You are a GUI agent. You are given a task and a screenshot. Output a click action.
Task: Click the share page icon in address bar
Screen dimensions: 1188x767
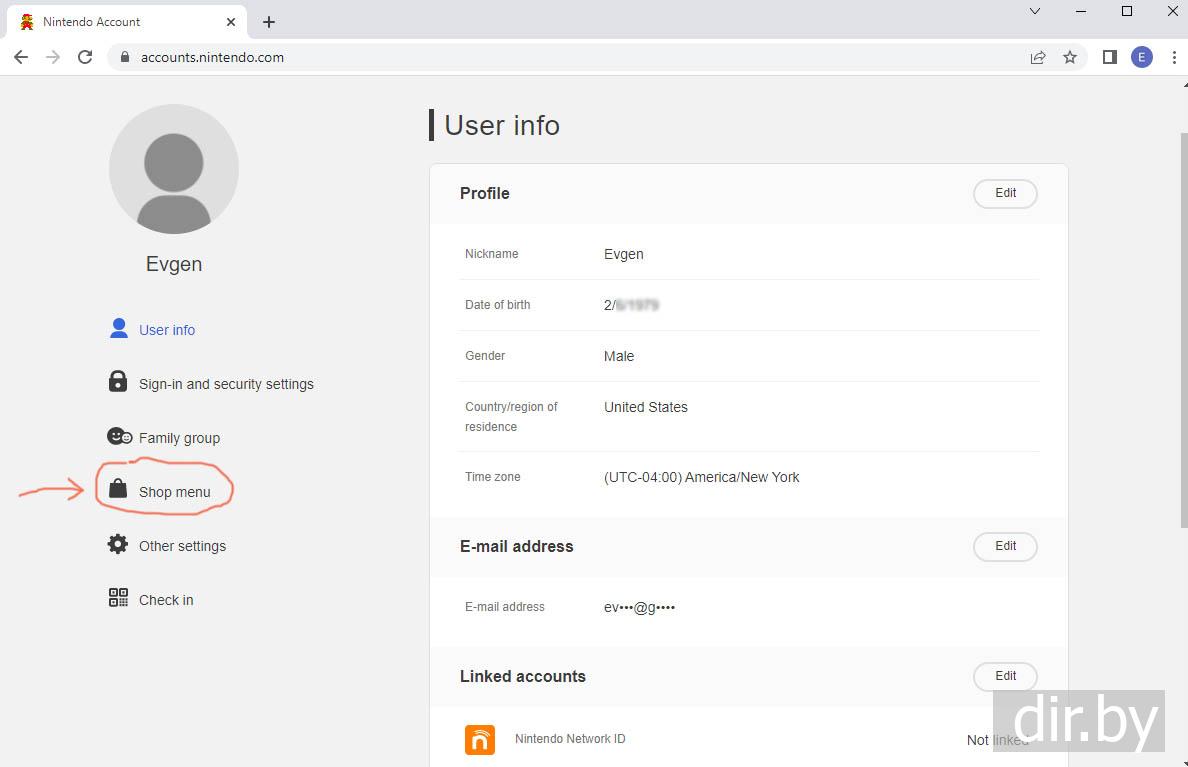[x=1038, y=57]
